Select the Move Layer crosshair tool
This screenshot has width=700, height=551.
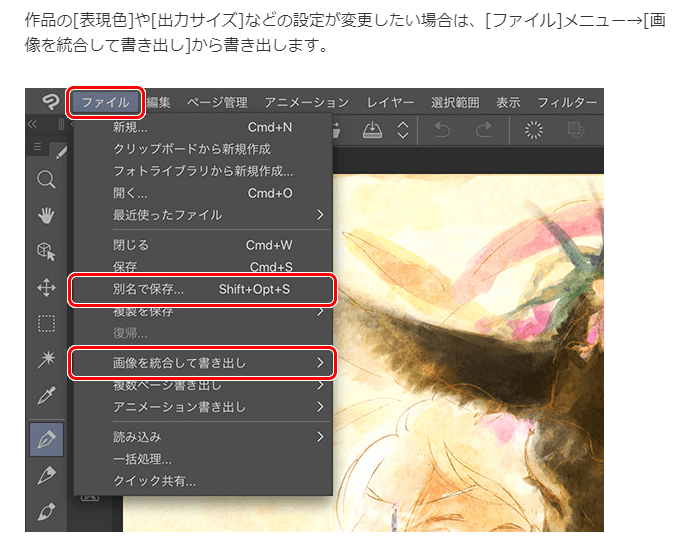click(x=46, y=288)
